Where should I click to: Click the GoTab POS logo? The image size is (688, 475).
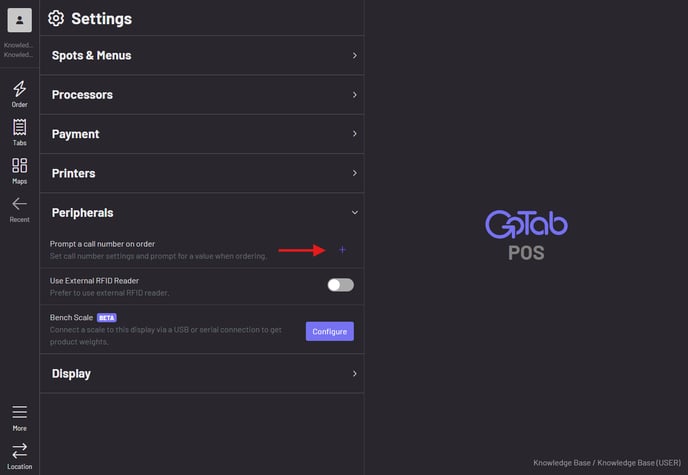coord(526,234)
